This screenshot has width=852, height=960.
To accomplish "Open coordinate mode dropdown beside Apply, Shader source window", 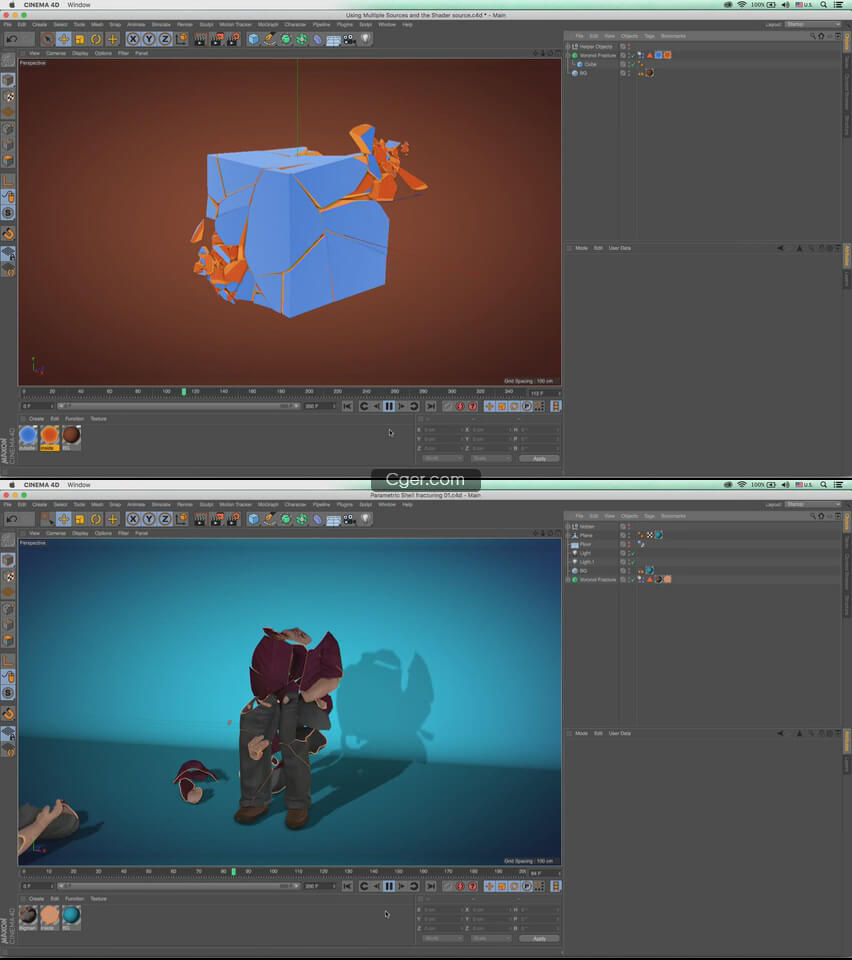I will pyautogui.click(x=442, y=459).
